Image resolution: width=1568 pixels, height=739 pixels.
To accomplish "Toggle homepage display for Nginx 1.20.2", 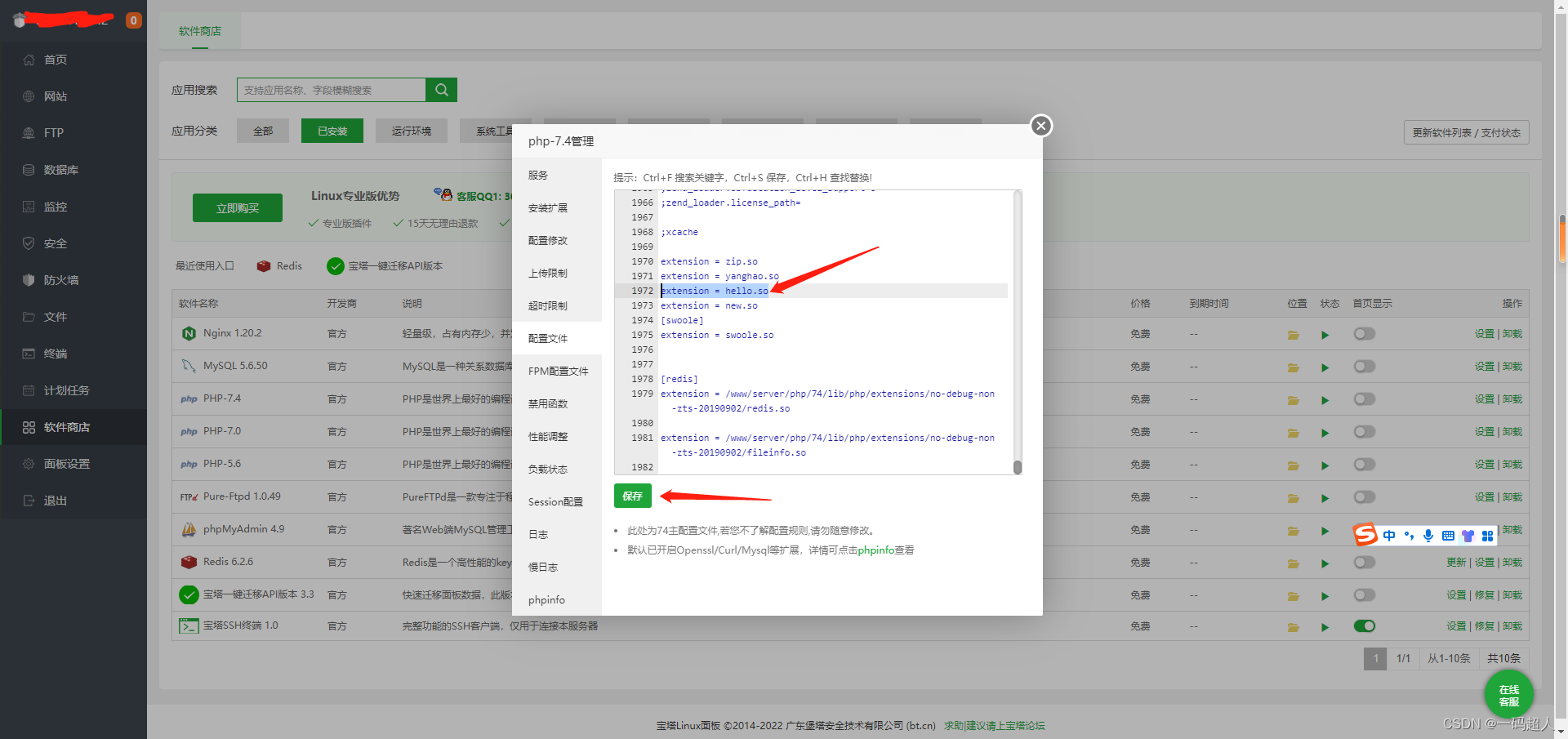I will [x=1364, y=333].
